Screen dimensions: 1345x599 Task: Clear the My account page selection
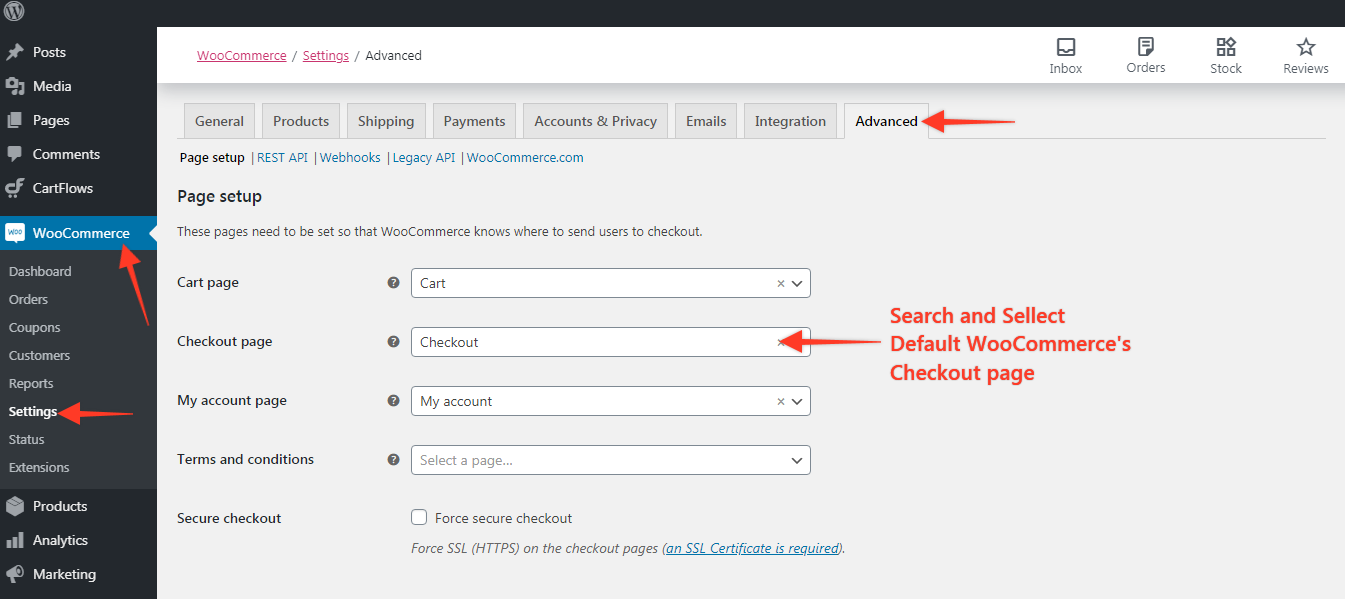[781, 401]
